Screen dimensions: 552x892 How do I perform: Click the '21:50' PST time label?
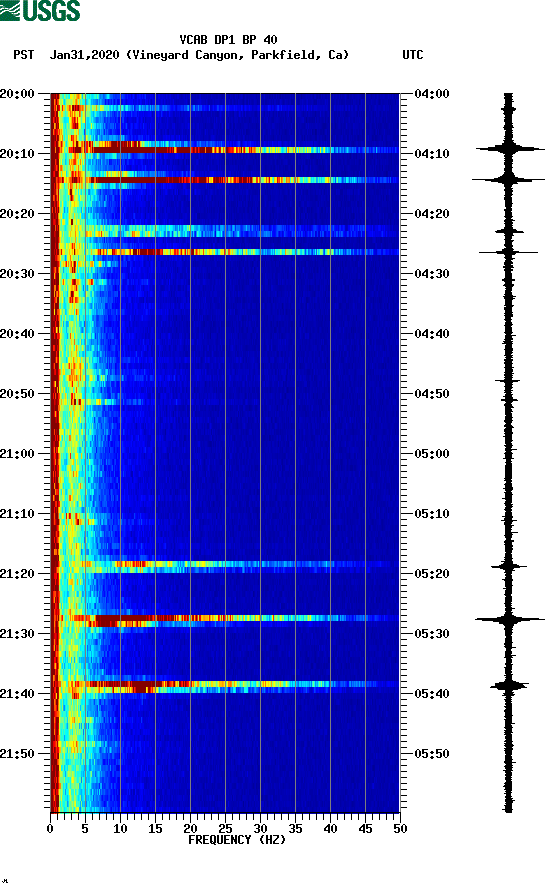(17, 754)
